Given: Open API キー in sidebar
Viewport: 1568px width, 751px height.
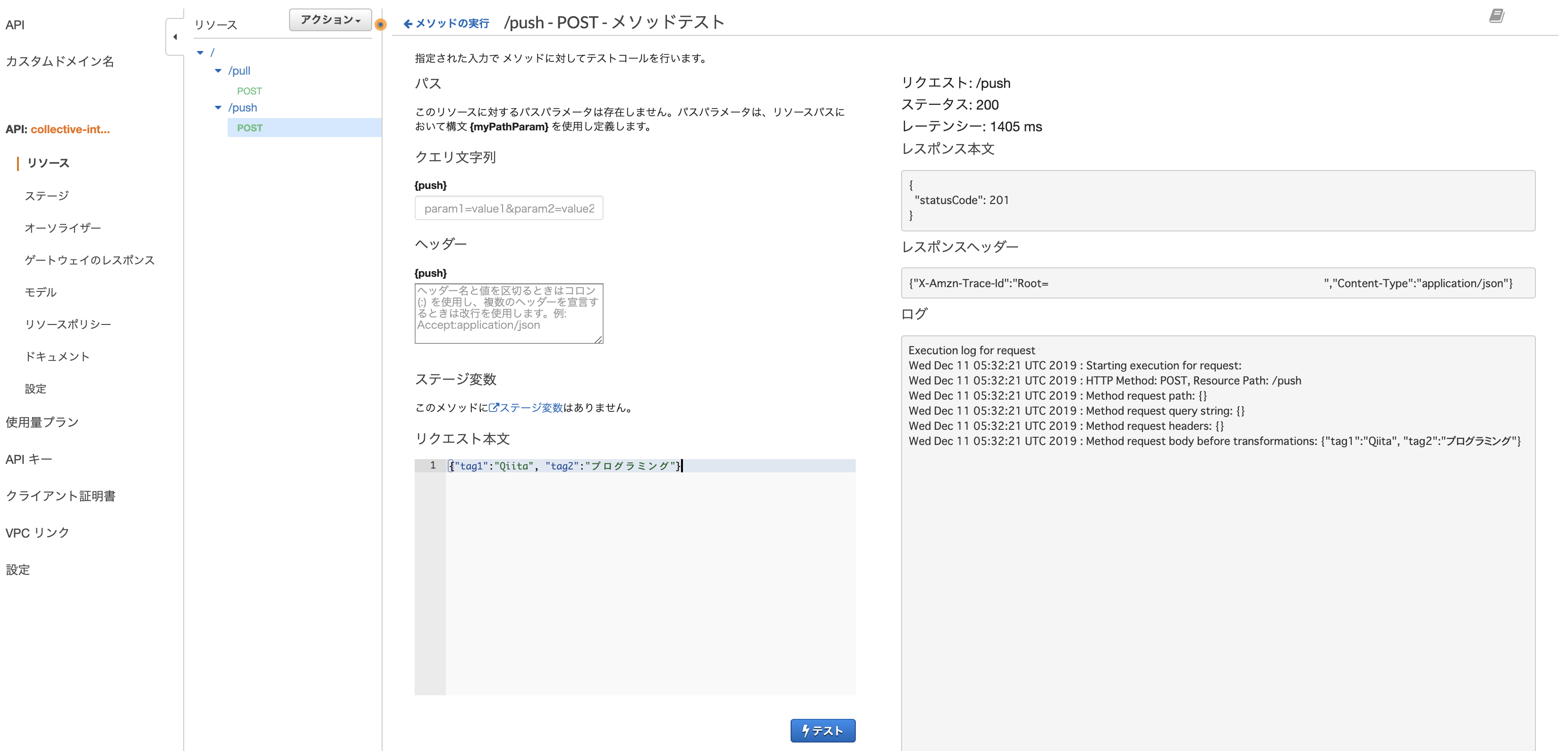Looking at the screenshot, I should tap(29, 460).
